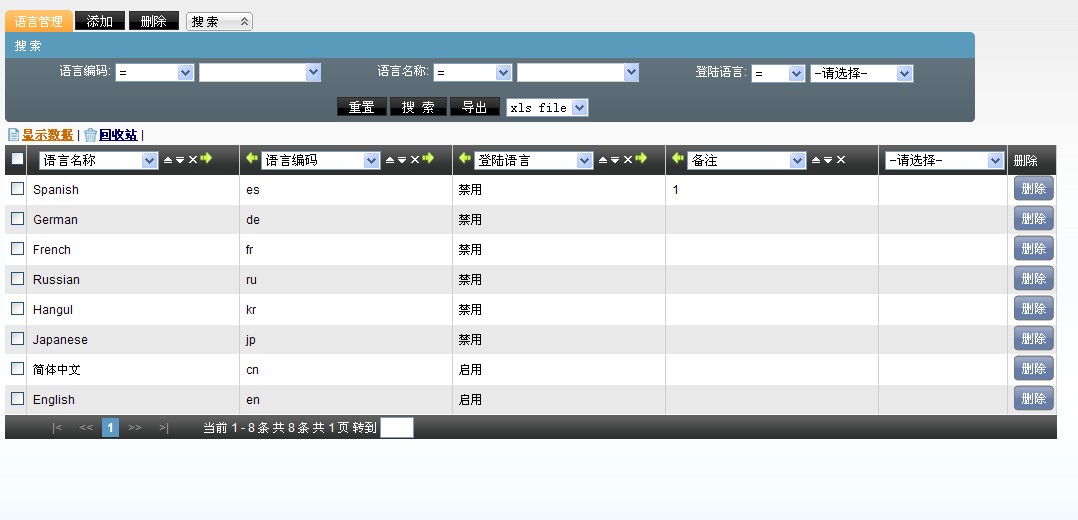This screenshot has width=1078, height=520.
Task: Open the 语言管理 tab
Action: [39, 21]
